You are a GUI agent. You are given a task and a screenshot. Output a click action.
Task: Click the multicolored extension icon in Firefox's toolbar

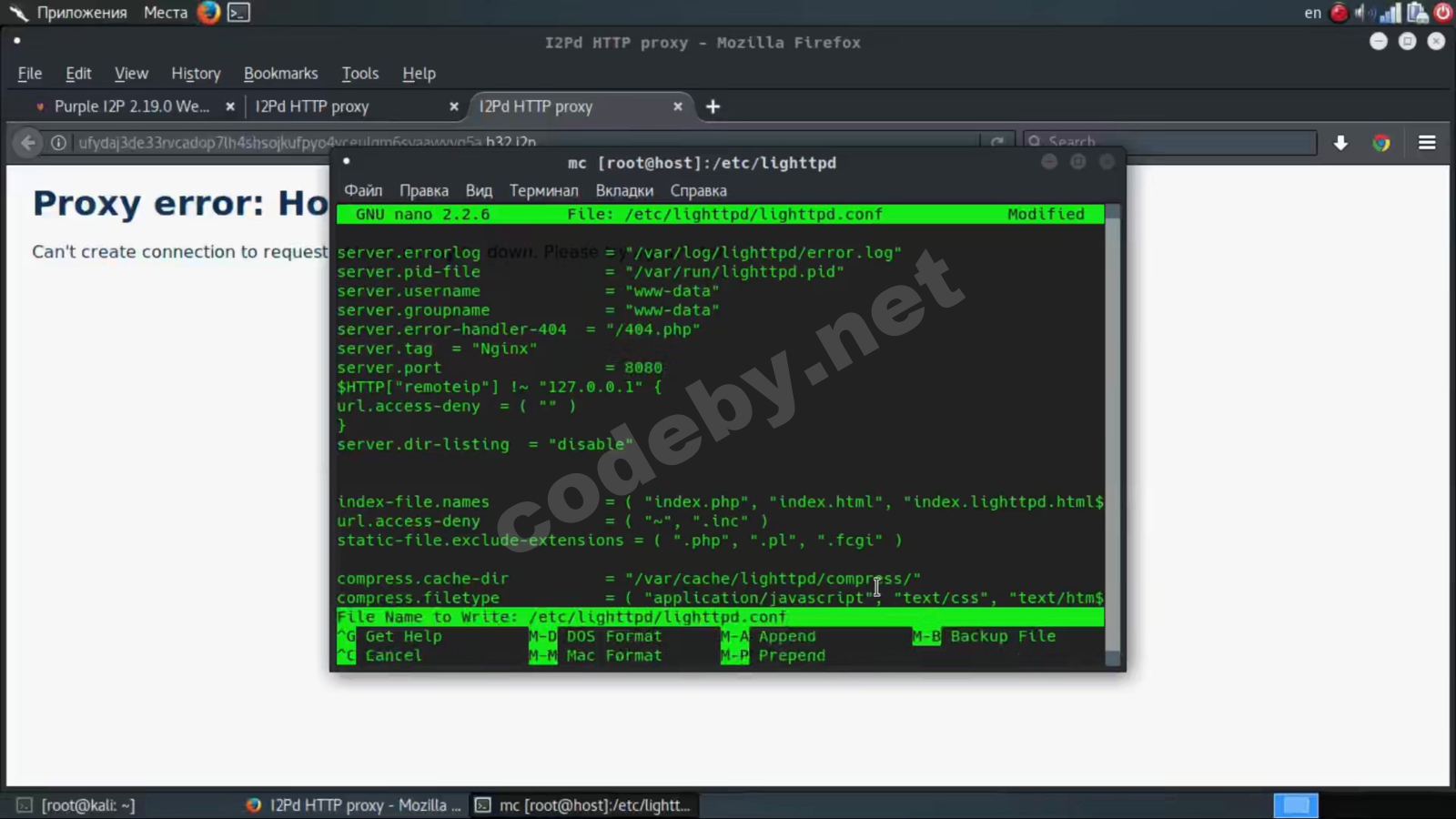coord(1381,143)
